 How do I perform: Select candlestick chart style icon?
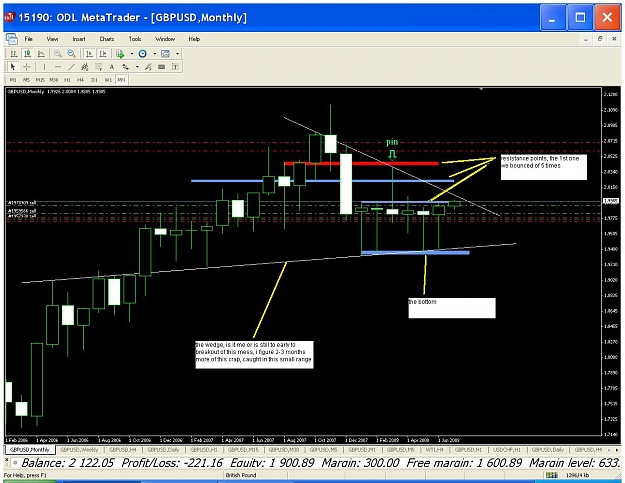[x=27, y=53]
